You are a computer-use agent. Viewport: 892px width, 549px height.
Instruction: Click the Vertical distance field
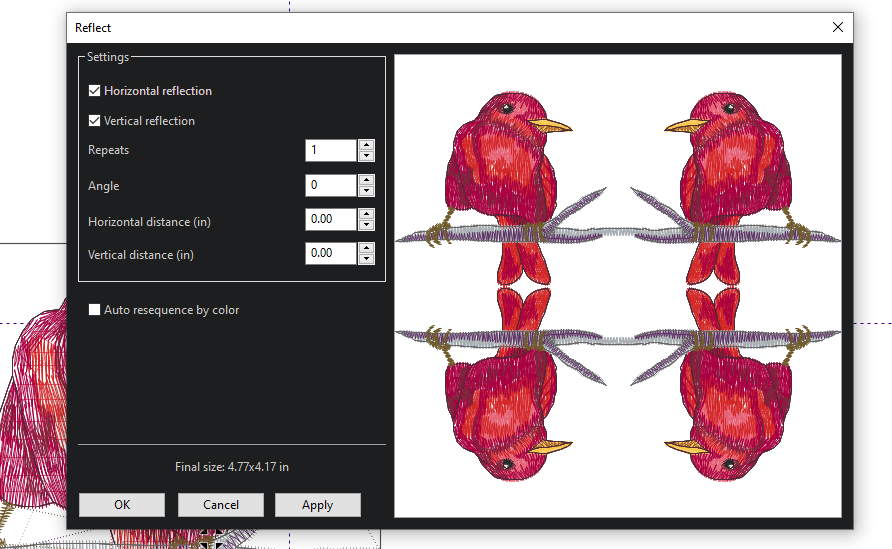[331, 253]
